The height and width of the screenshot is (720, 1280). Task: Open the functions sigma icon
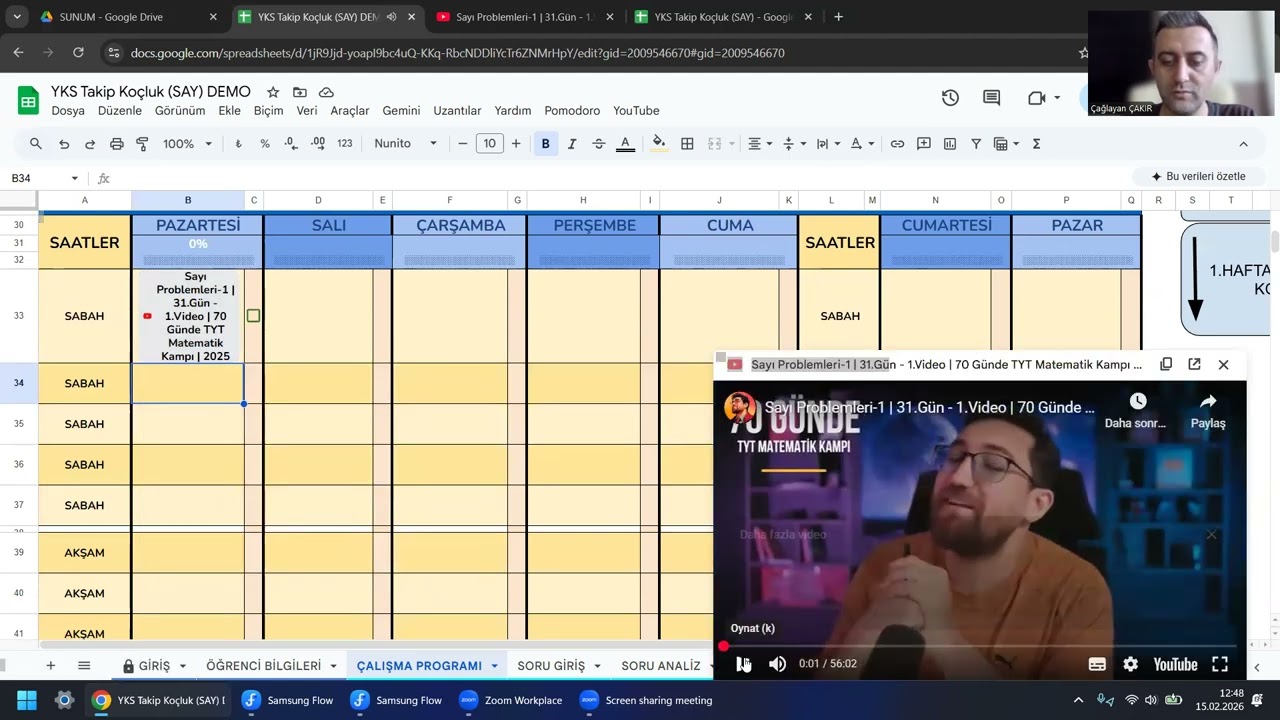1036,144
